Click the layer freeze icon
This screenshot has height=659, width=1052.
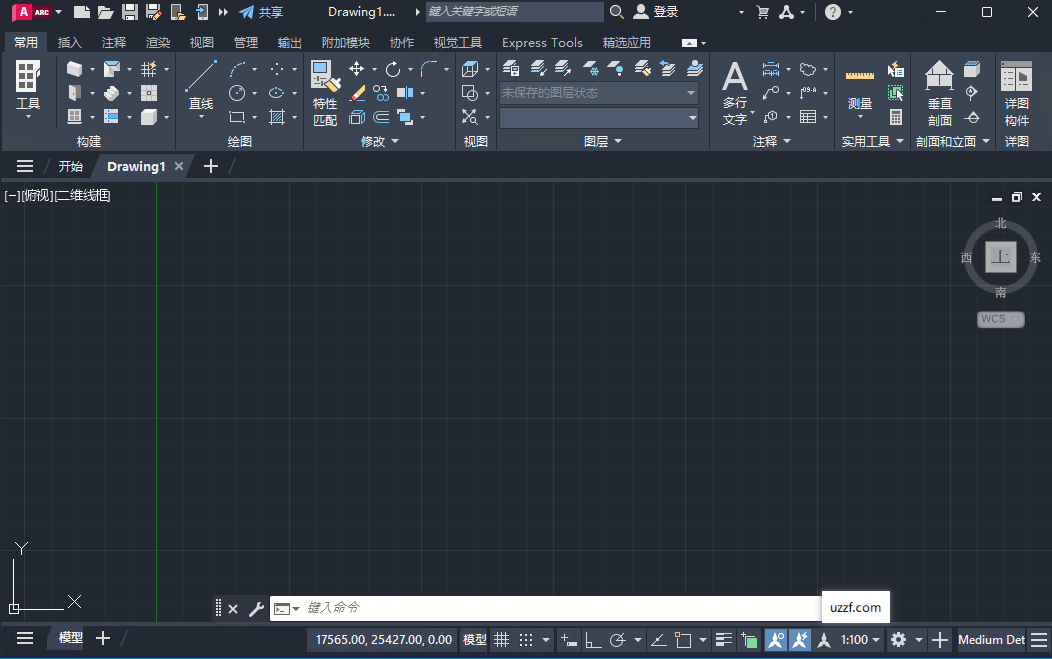pos(590,68)
